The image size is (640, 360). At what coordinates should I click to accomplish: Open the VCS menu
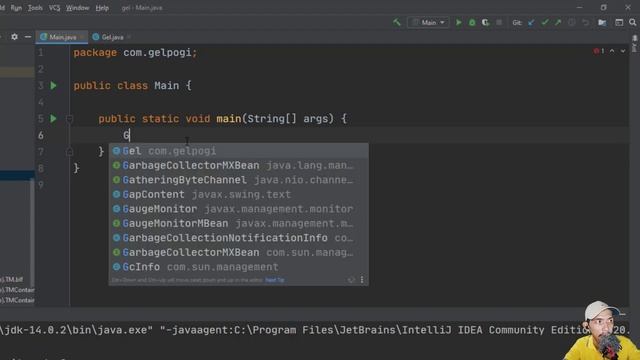[54, 8]
